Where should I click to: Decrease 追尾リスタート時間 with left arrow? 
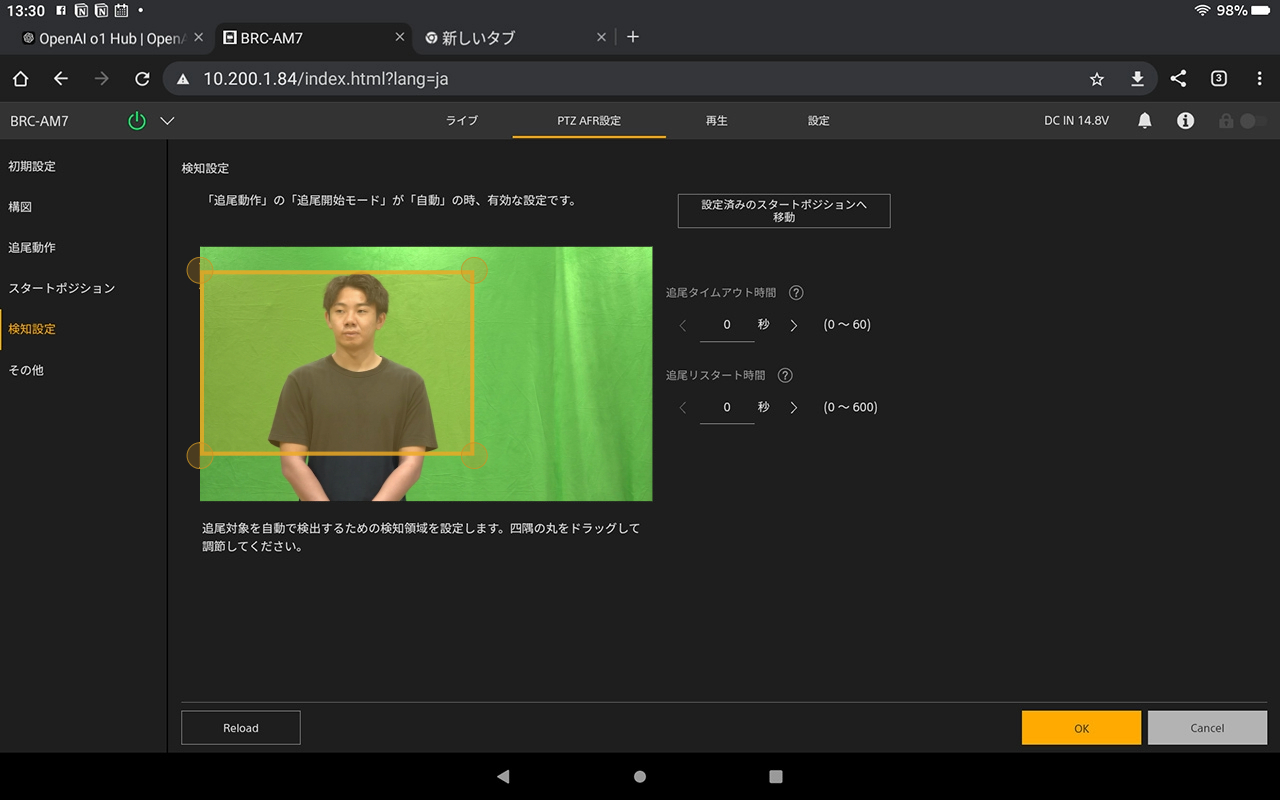683,407
